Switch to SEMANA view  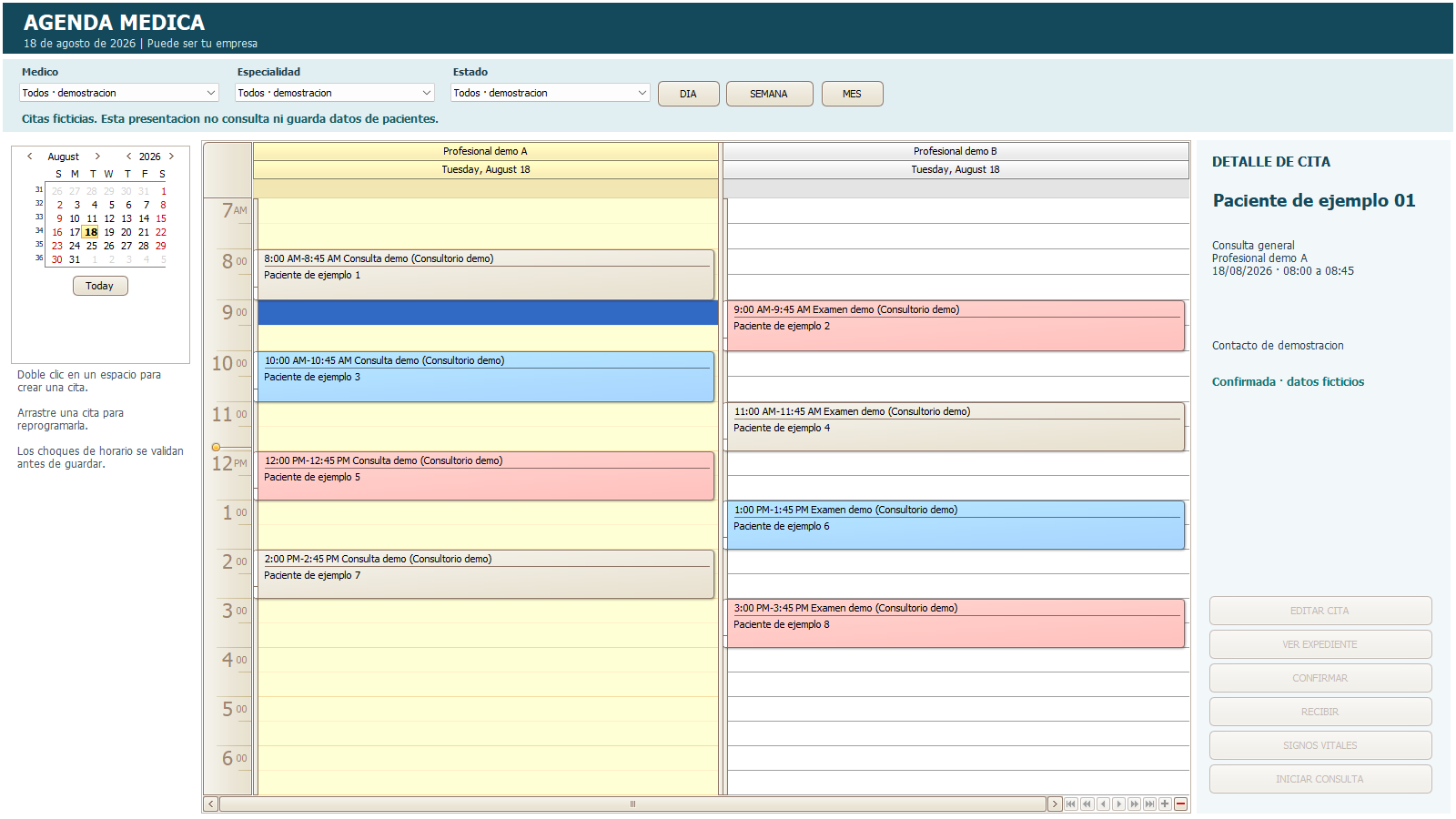[769, 94]
